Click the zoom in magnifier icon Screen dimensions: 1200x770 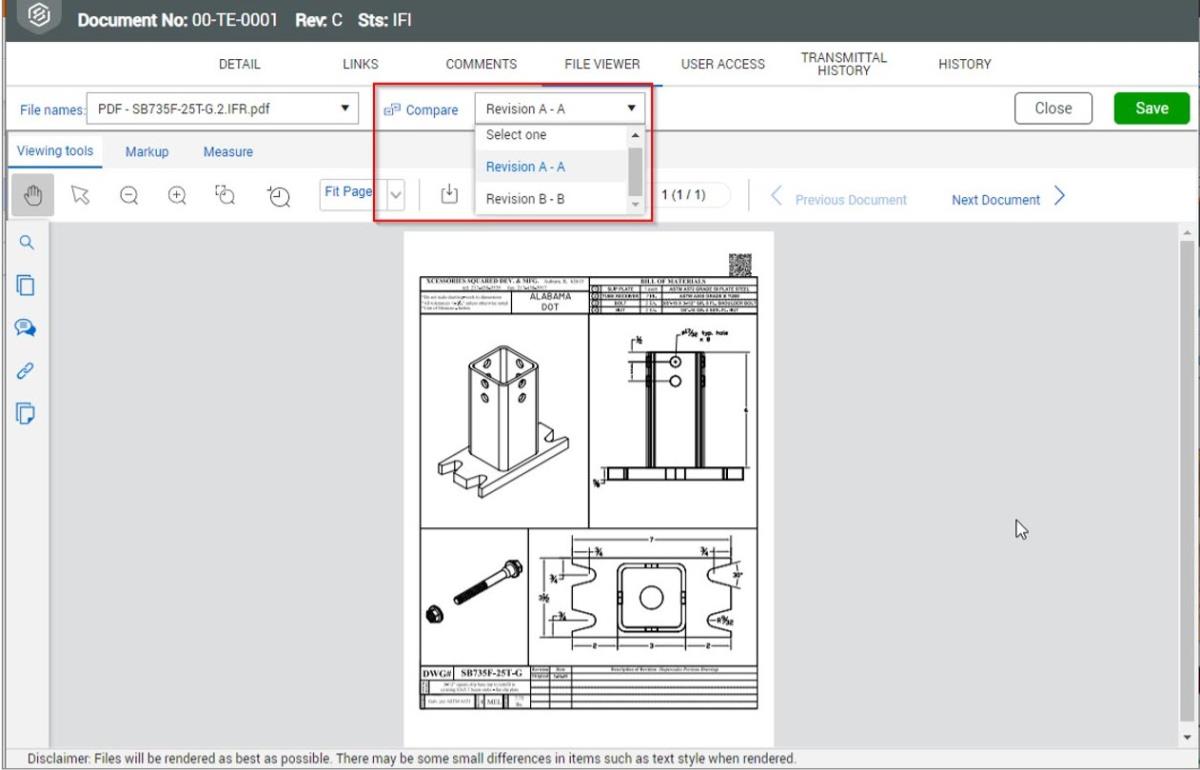pyautogui.click(x=178, y=198)
